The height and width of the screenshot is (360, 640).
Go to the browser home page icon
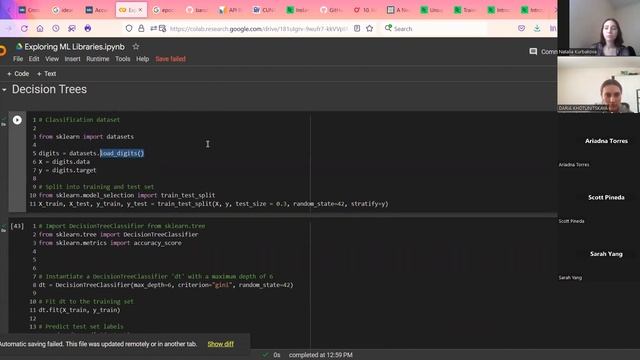coord(40,29)
